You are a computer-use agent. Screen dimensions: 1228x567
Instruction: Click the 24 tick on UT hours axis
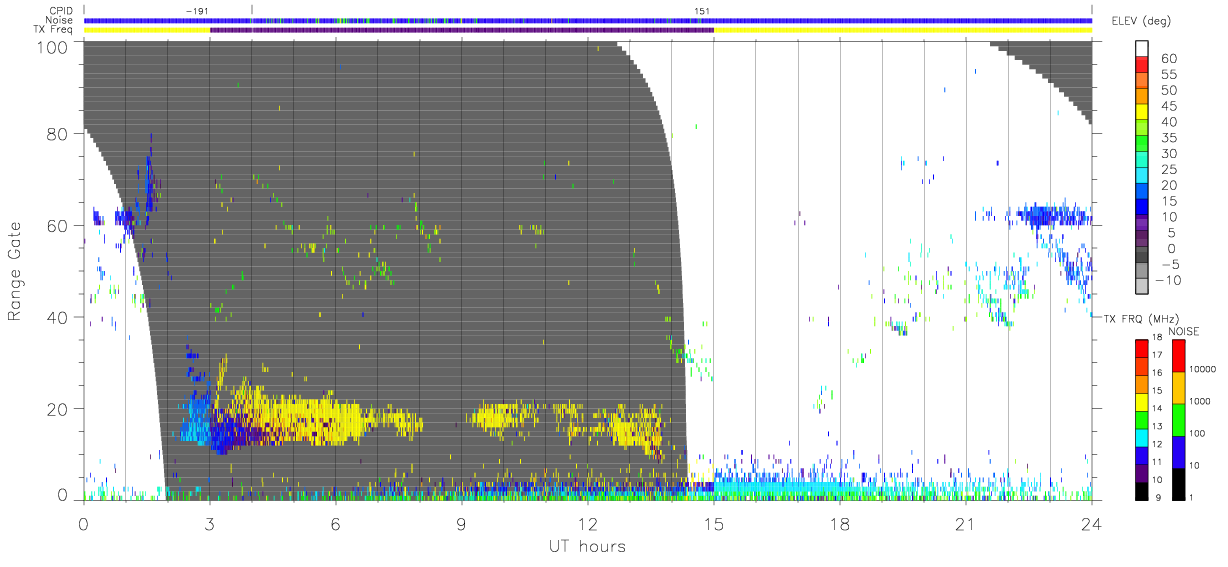coord(1091,523)
